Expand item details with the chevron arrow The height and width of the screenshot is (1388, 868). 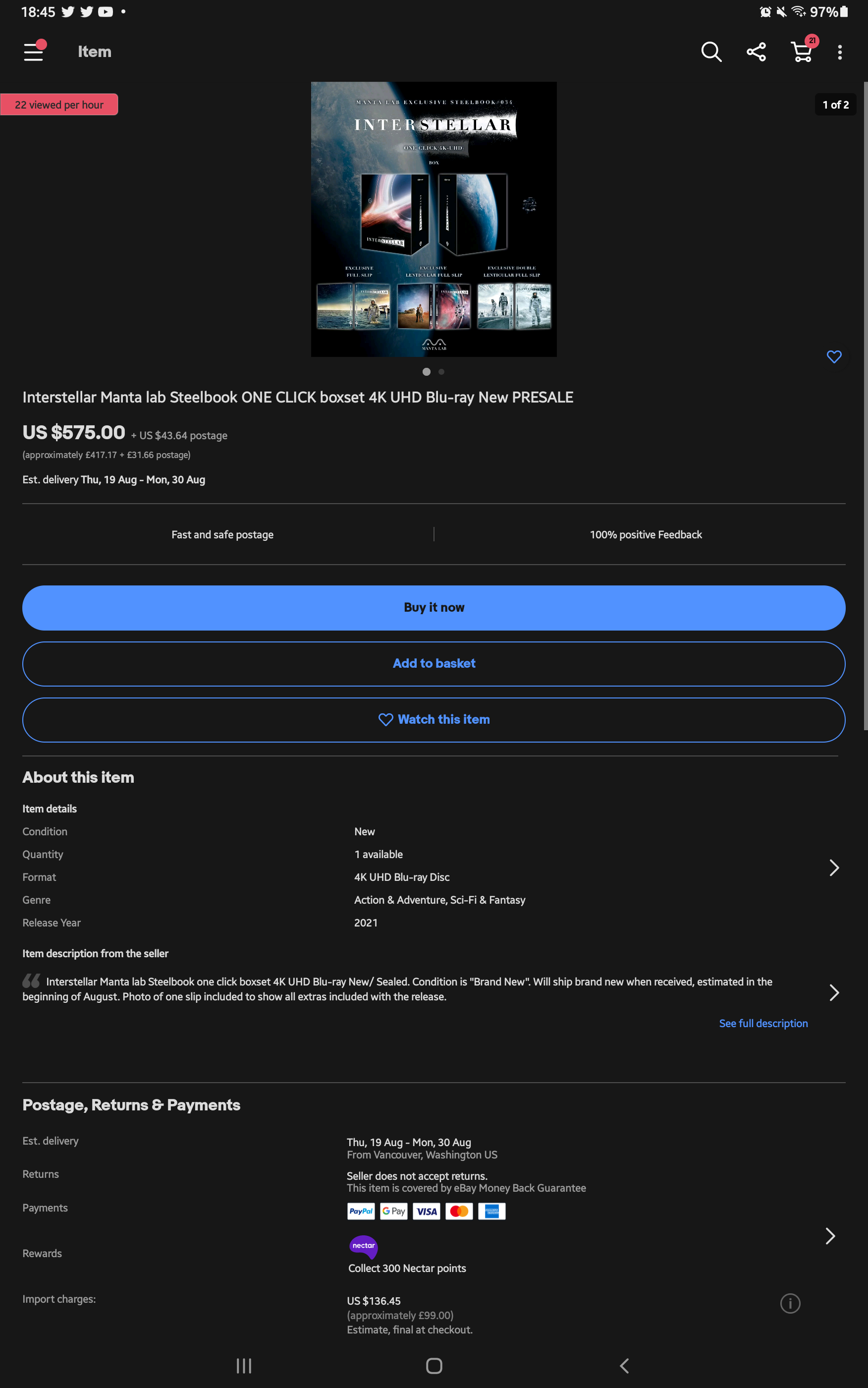tap(834, 867)
